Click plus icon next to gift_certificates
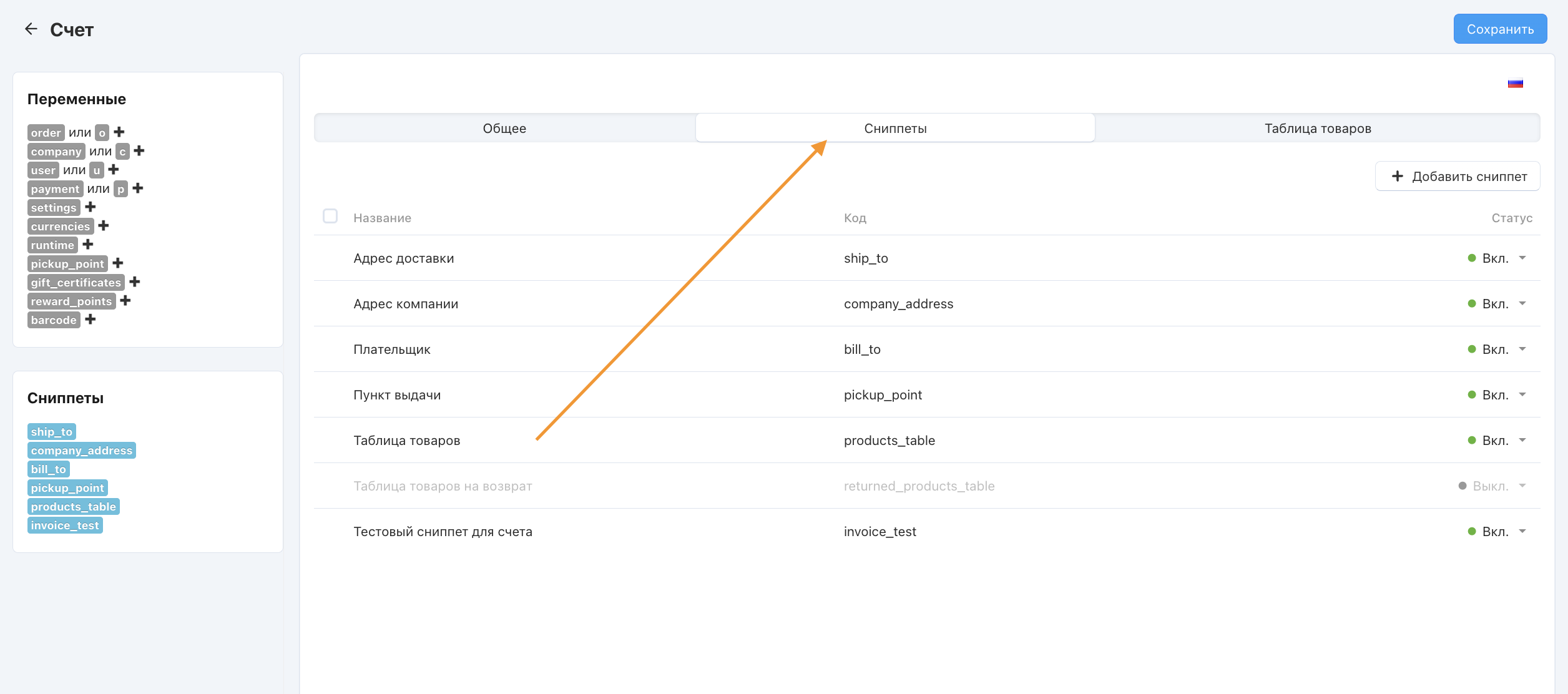The height and width of the screenshot is (694, 1568). coord(135,281)
